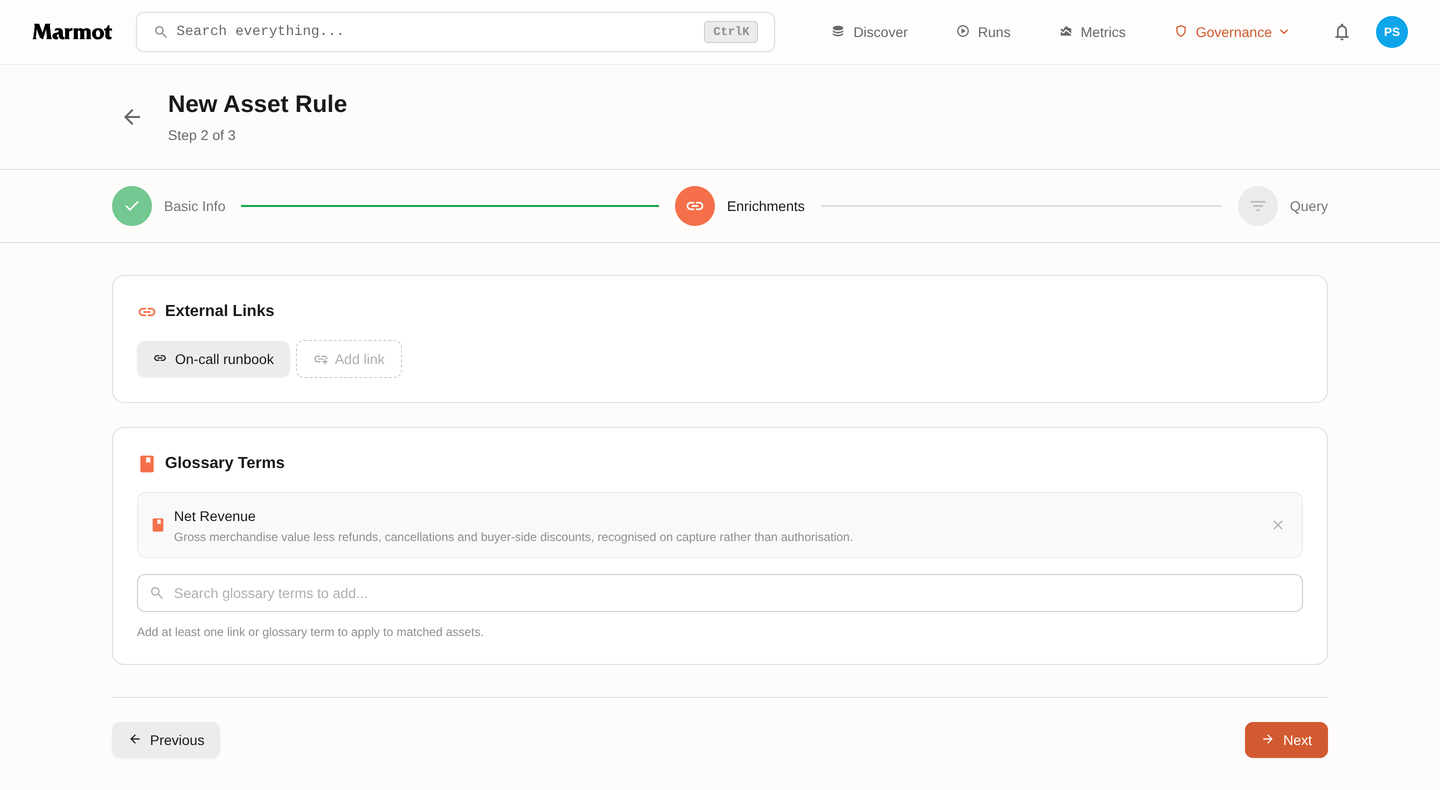Click the CtrlK shortcut badge
This screenshot has height=790, width=1440.
[731, 32]
